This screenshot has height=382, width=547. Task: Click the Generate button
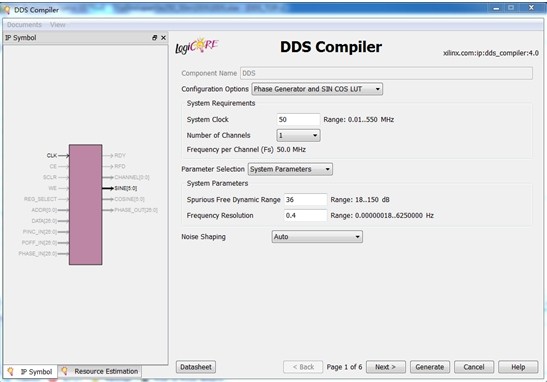pyautogui.click(x=430, y=367)
